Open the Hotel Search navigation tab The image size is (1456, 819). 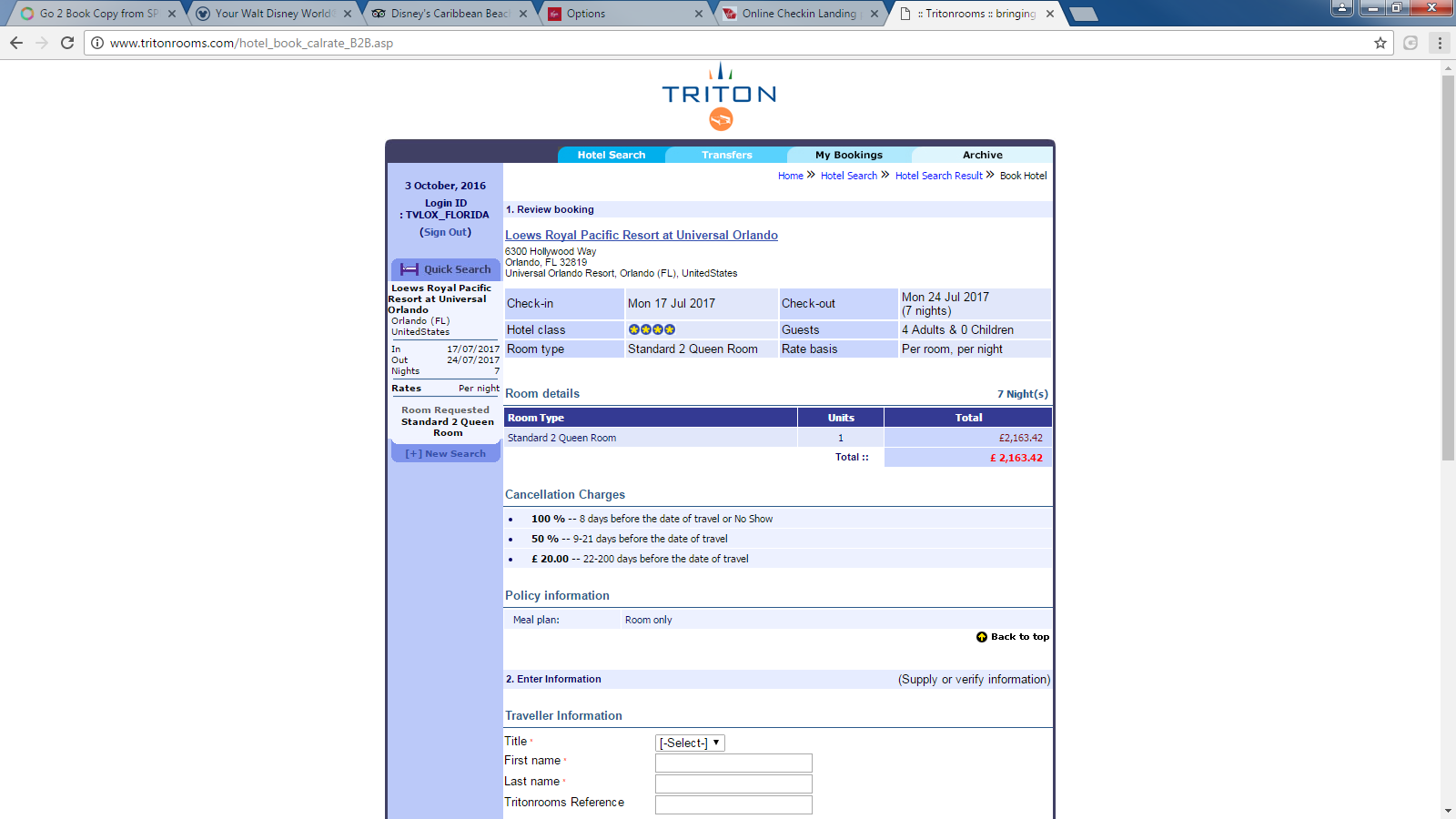[612, 155]
